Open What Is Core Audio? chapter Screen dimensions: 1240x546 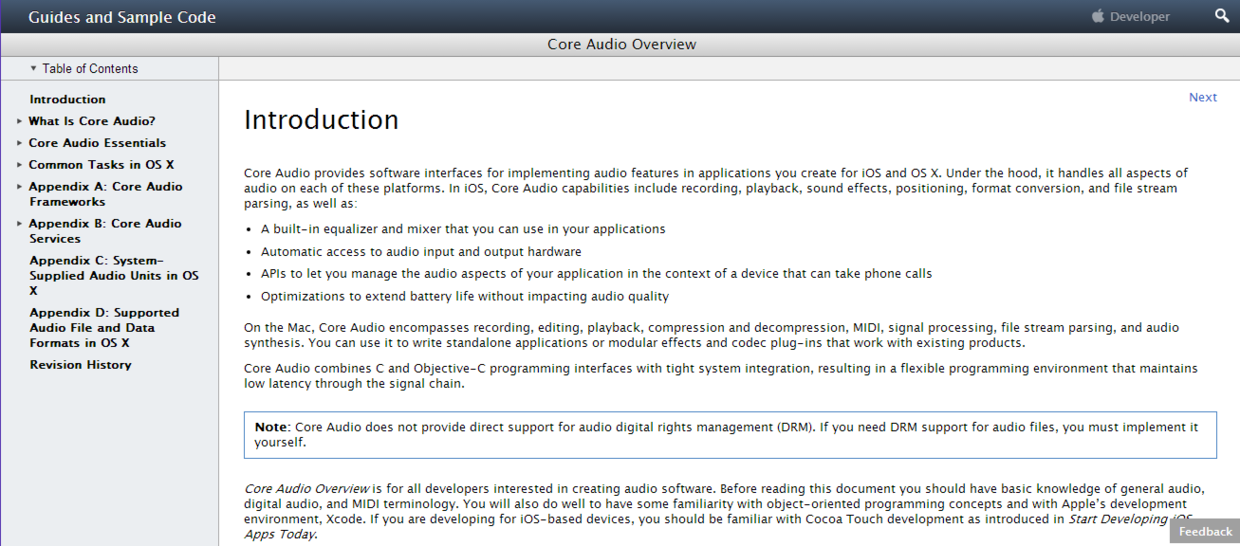point(92,121)
